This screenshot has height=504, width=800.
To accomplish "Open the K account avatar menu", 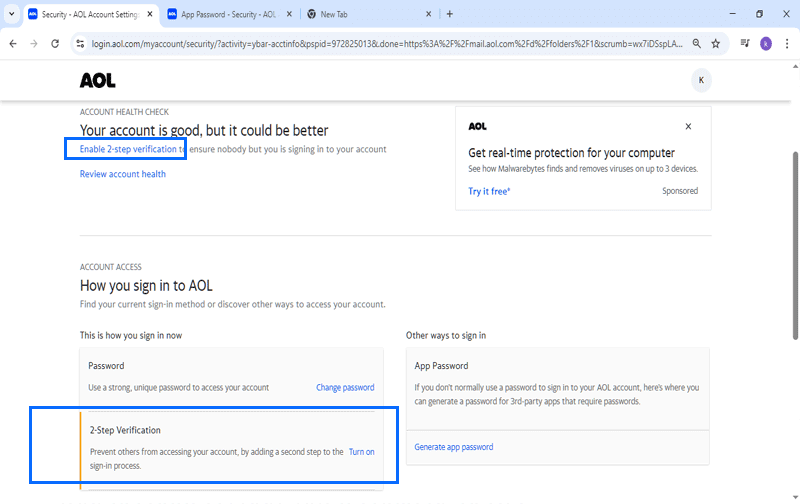I will point(701,80).
